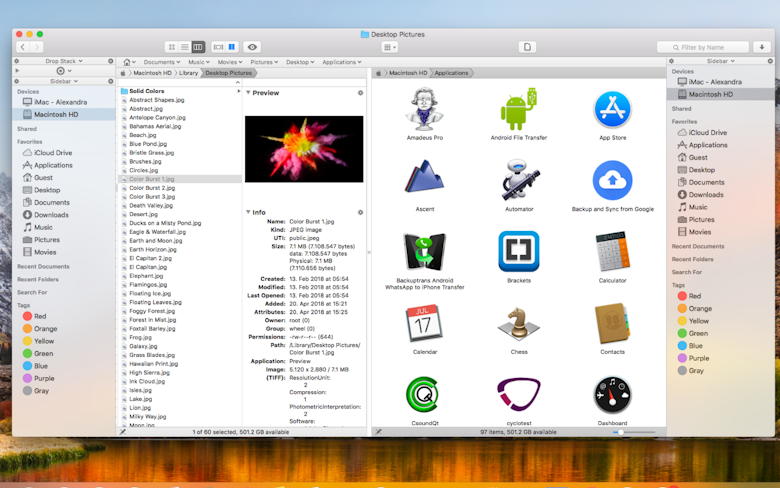This screenshot has width=780, height=488.
Task: Select Flamingos.jpg in file list
Action: pos(148,285)
